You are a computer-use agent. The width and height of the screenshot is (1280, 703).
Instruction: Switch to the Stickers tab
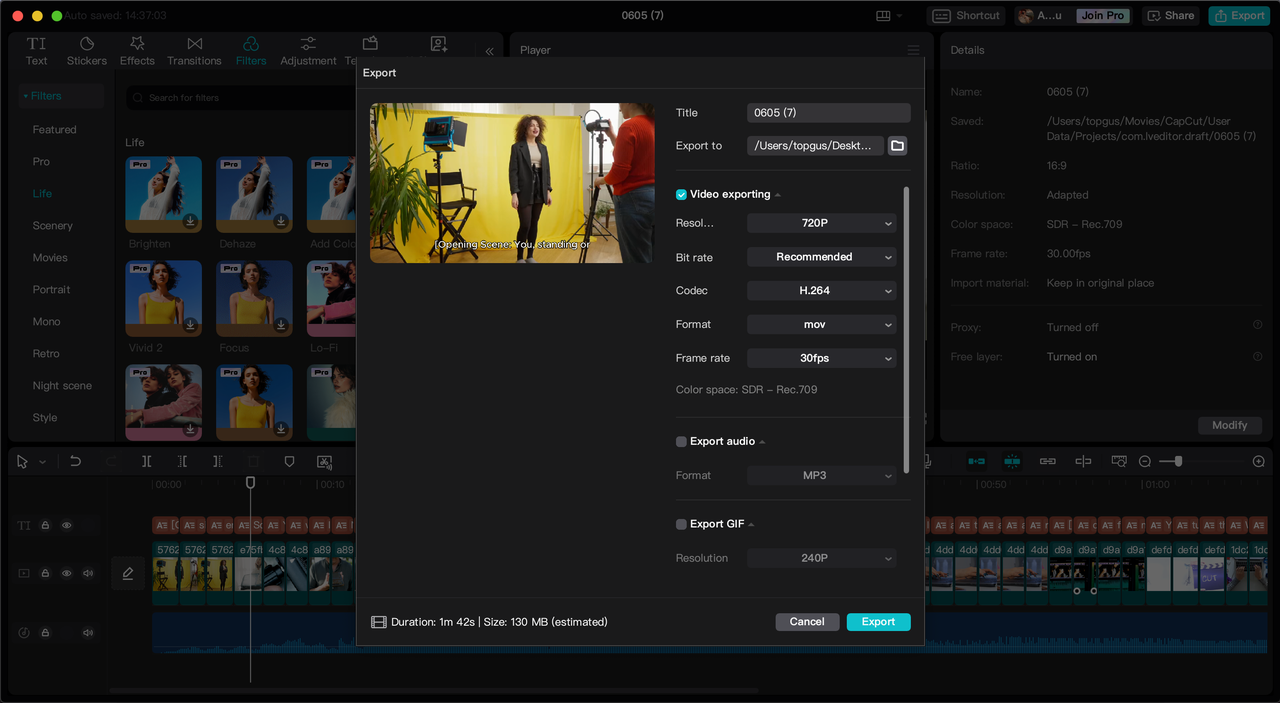(x=87, y=51)
